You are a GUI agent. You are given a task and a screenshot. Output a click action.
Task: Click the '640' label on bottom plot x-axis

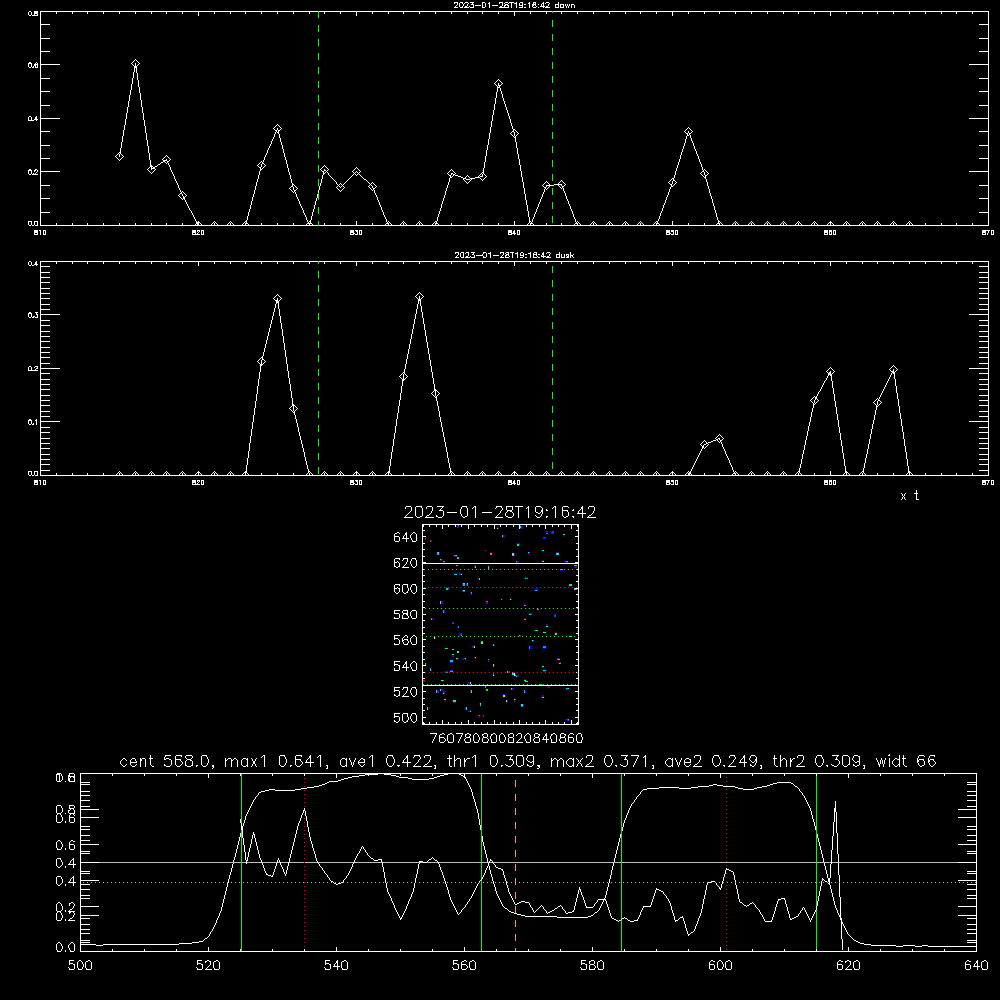pos(976,966)
